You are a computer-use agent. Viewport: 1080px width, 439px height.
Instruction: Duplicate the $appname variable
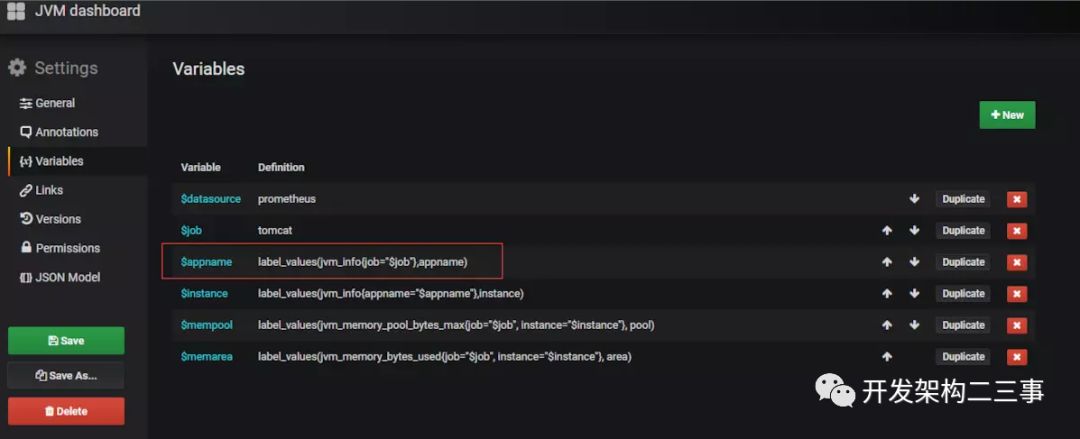(x=963, y=262)
